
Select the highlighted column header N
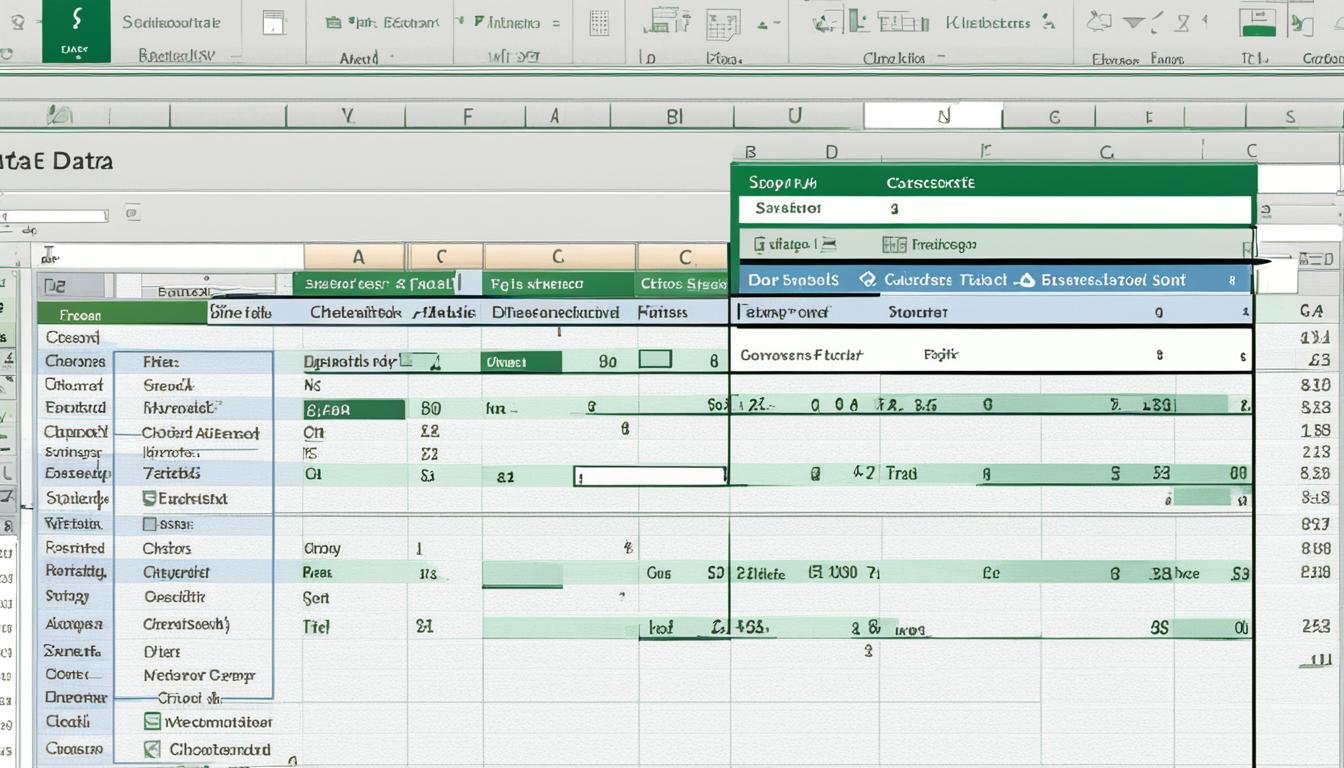pyautogui.click(x=934, y=116)
